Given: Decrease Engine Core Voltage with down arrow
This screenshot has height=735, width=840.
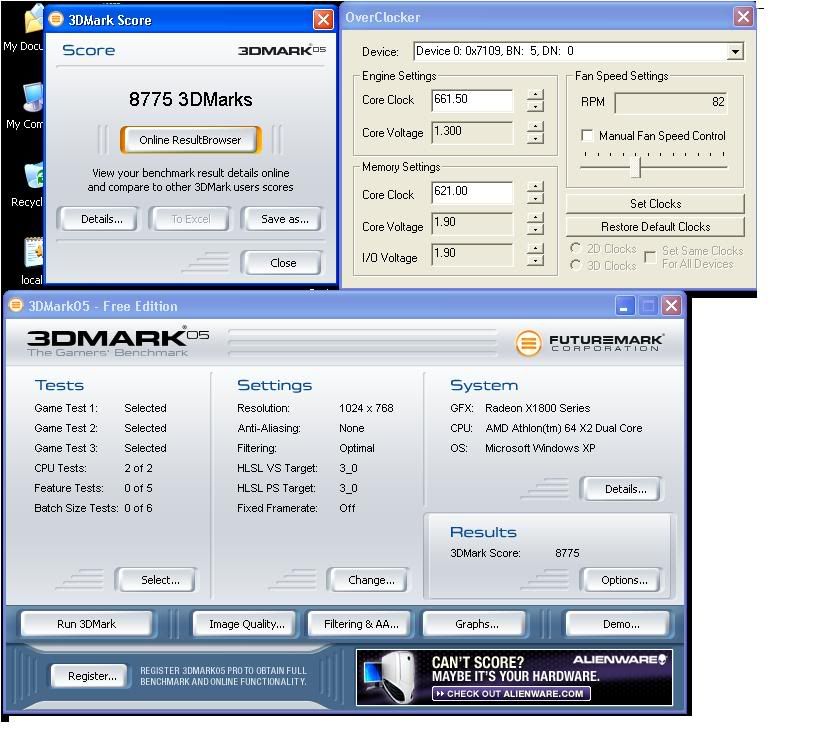Looking at the screenshot, I should (535, 138).
